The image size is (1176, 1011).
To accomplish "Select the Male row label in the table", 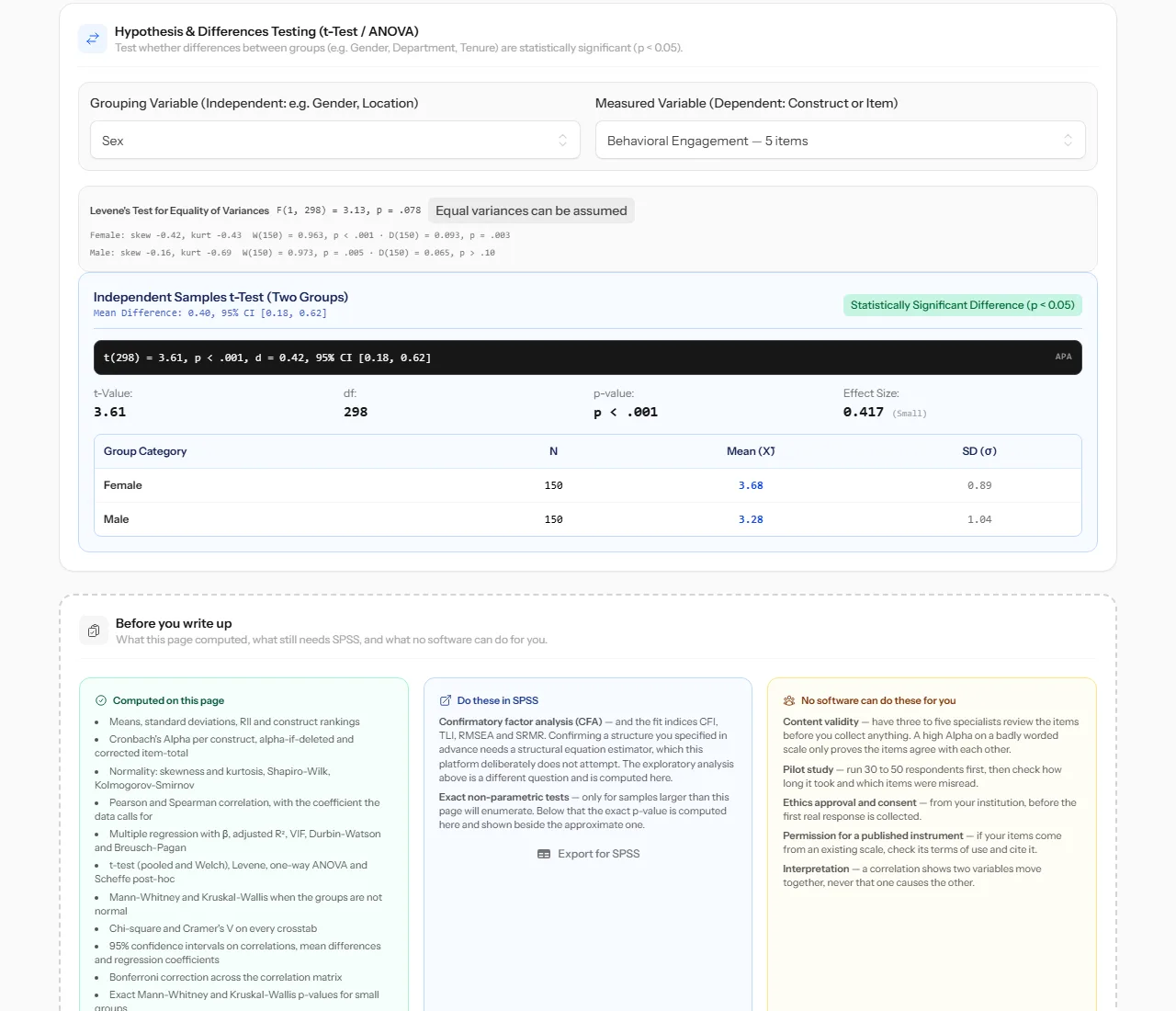I will point(117,519).
